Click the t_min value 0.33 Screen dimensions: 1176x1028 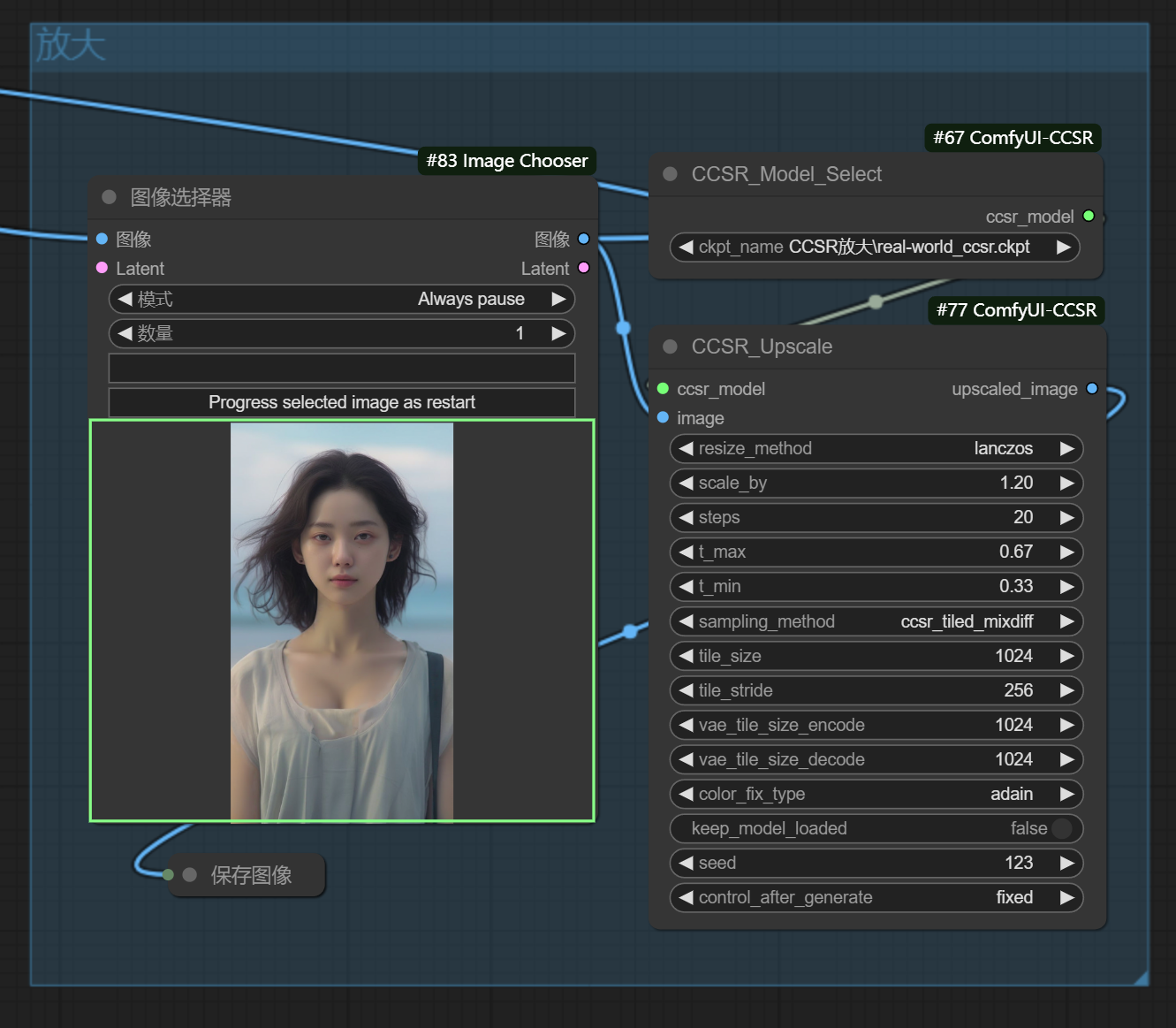click(x=1016, y=586)
